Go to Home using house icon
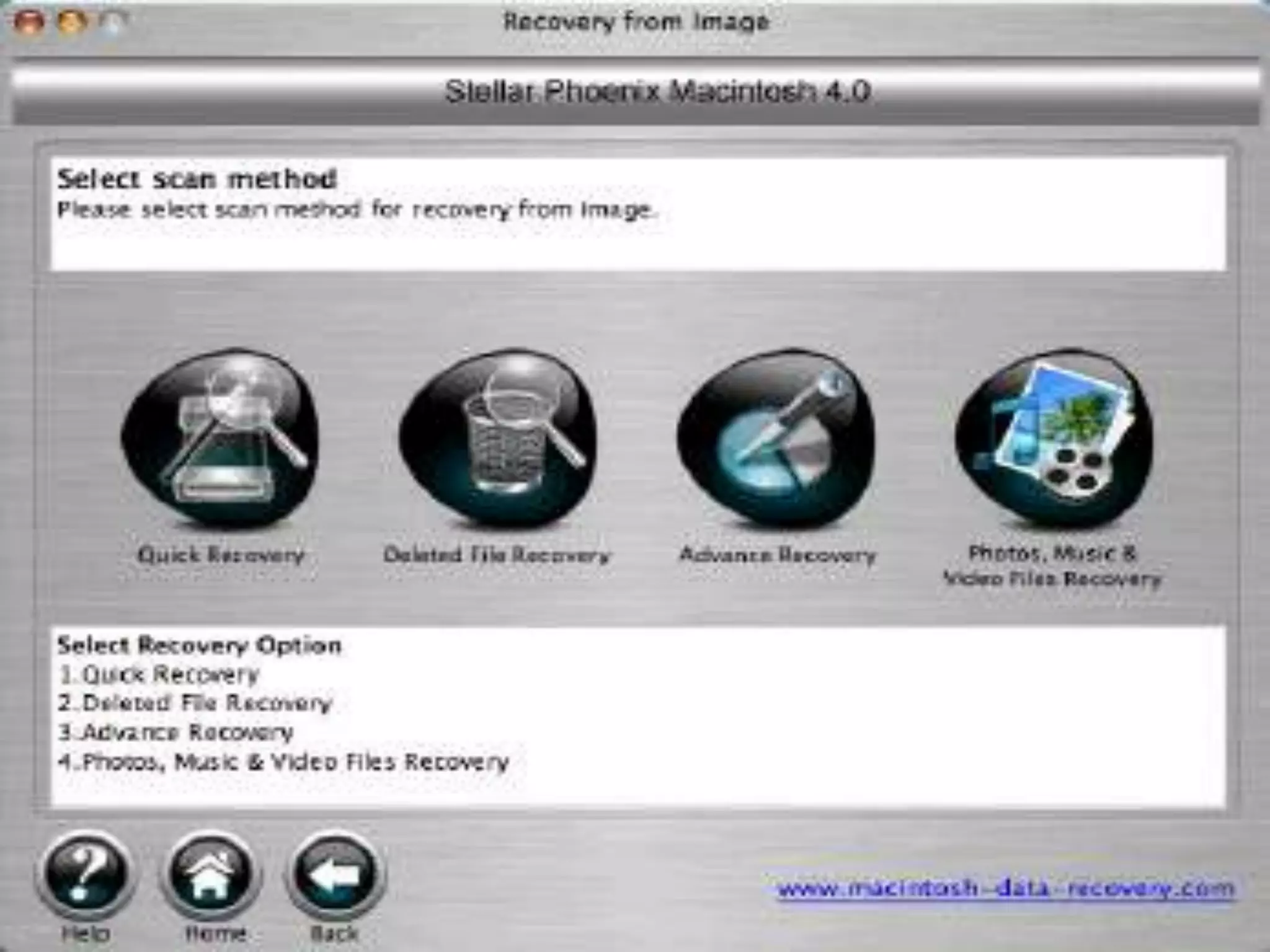This screenshot has width=1270, height=952. 211,874
